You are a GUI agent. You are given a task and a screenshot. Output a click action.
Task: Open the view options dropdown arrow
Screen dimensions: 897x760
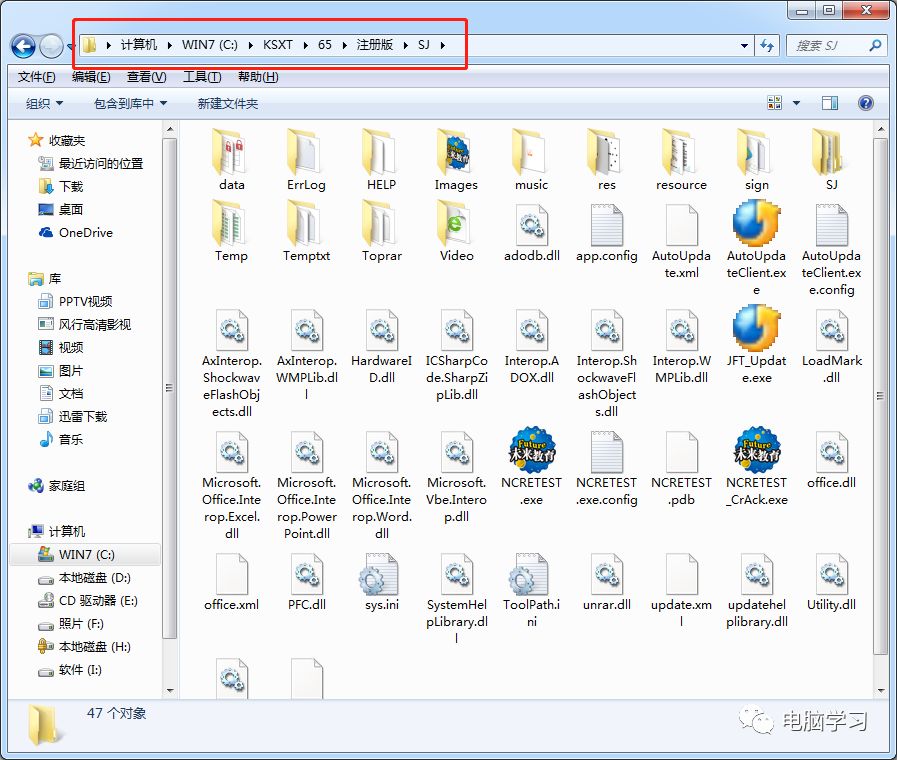797,103
